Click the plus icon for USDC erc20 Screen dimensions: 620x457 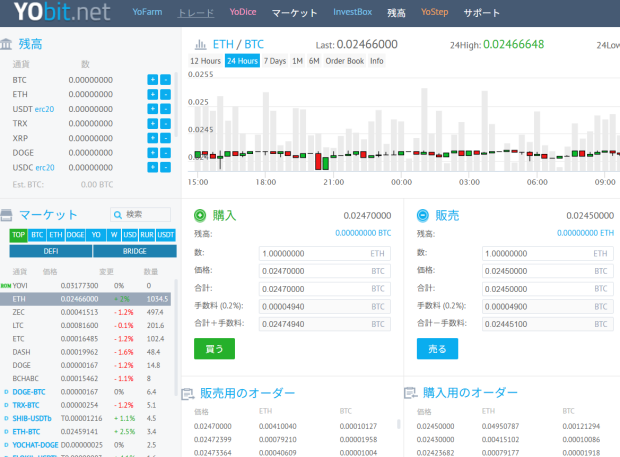(x=153, y=168)
